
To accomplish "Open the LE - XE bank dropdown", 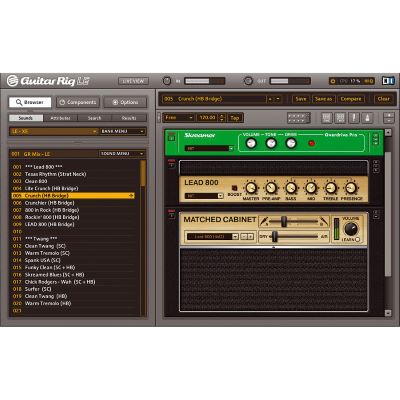I will pos(54,131).
